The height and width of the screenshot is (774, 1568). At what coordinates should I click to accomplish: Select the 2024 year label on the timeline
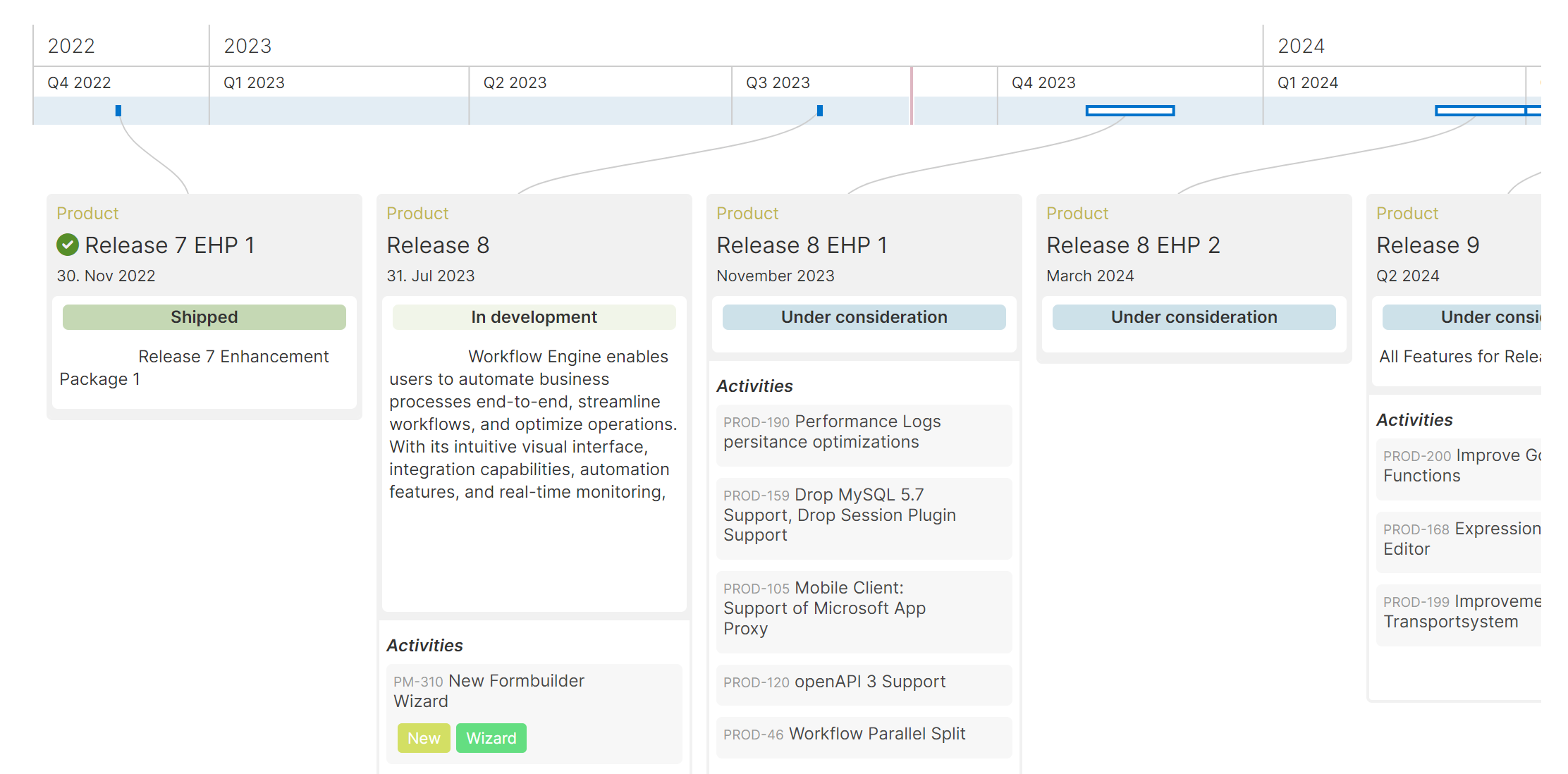(x=1301, y=44)
